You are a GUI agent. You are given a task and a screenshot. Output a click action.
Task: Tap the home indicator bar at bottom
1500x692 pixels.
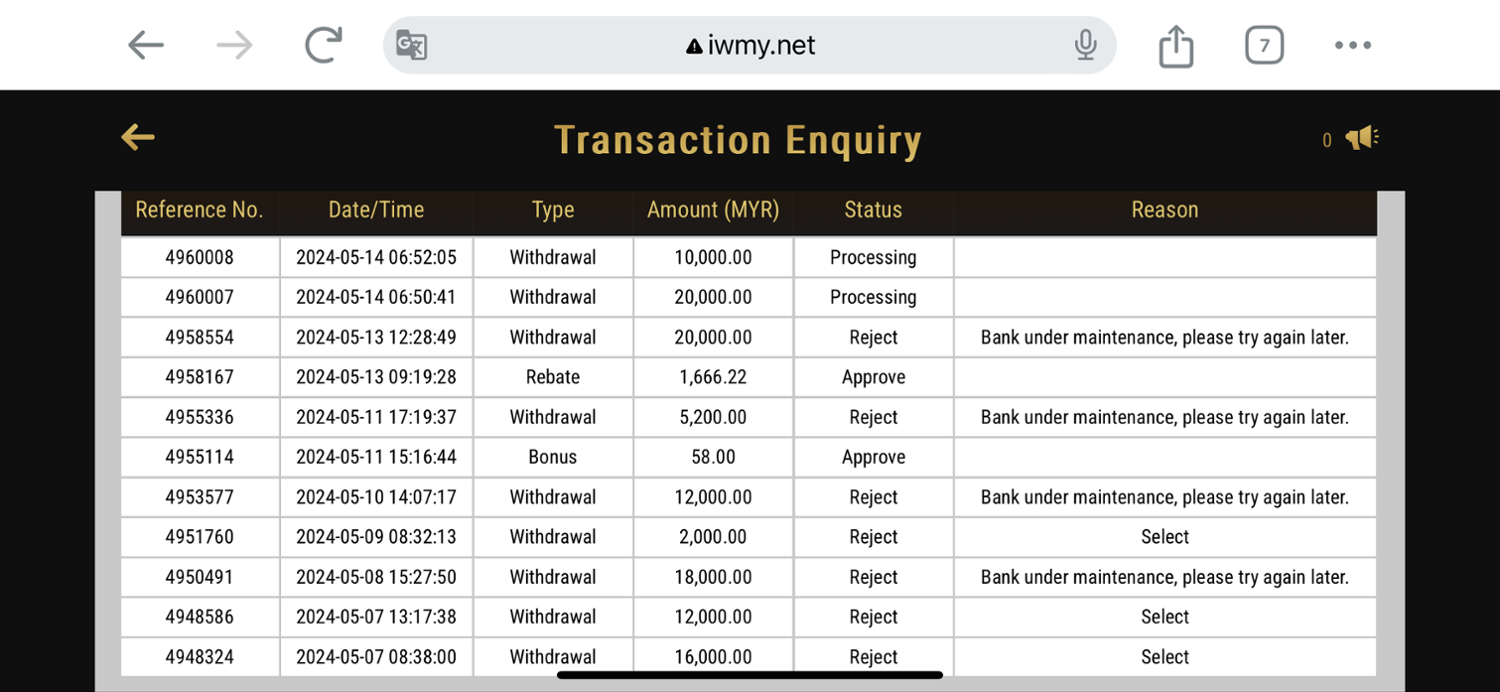tap(750, 675)
